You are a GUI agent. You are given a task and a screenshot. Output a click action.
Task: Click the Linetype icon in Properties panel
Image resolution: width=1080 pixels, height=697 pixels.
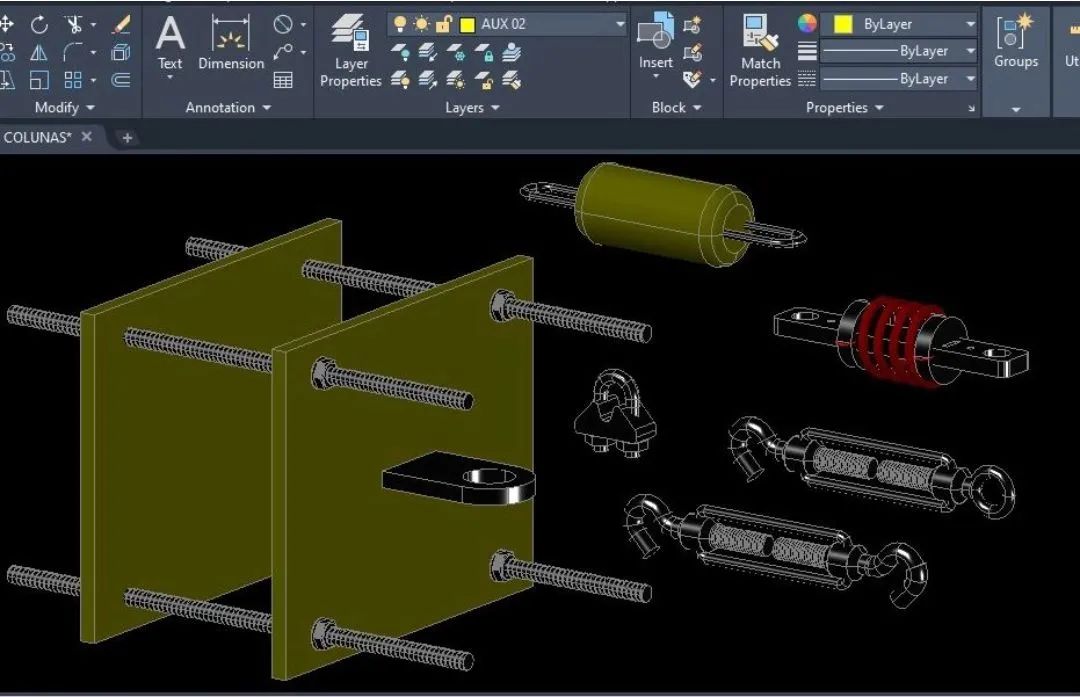click(807, 79)
